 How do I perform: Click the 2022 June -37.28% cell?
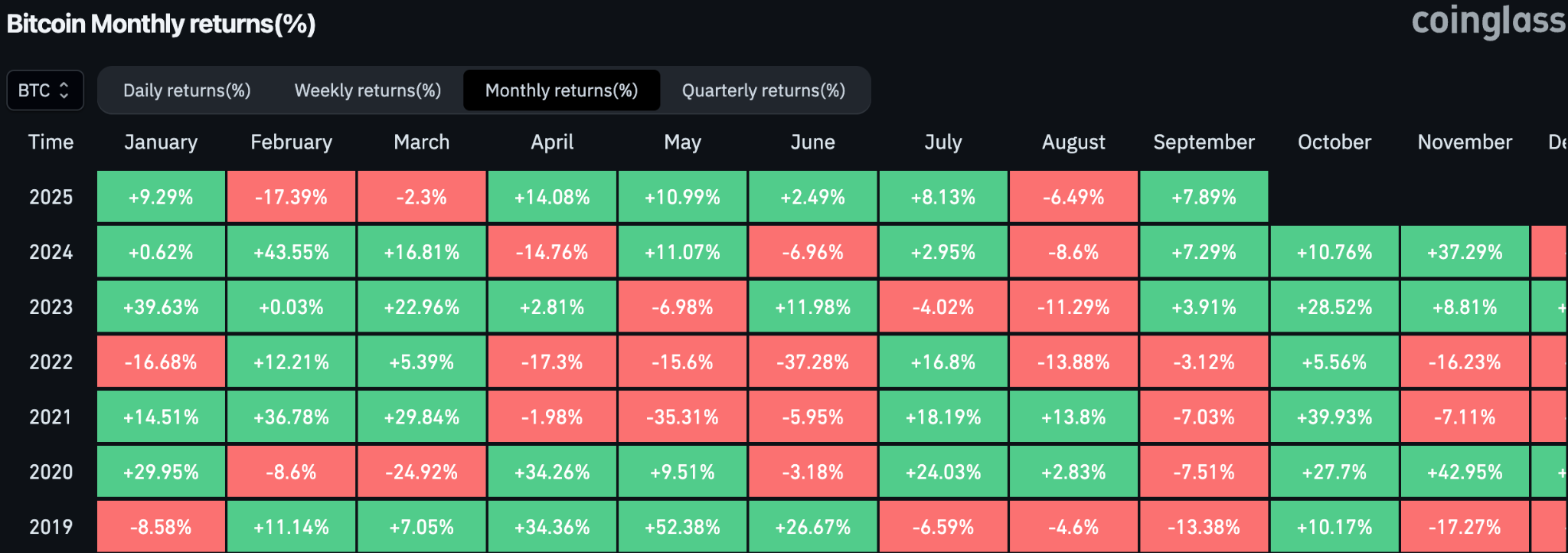click(812, 362)
